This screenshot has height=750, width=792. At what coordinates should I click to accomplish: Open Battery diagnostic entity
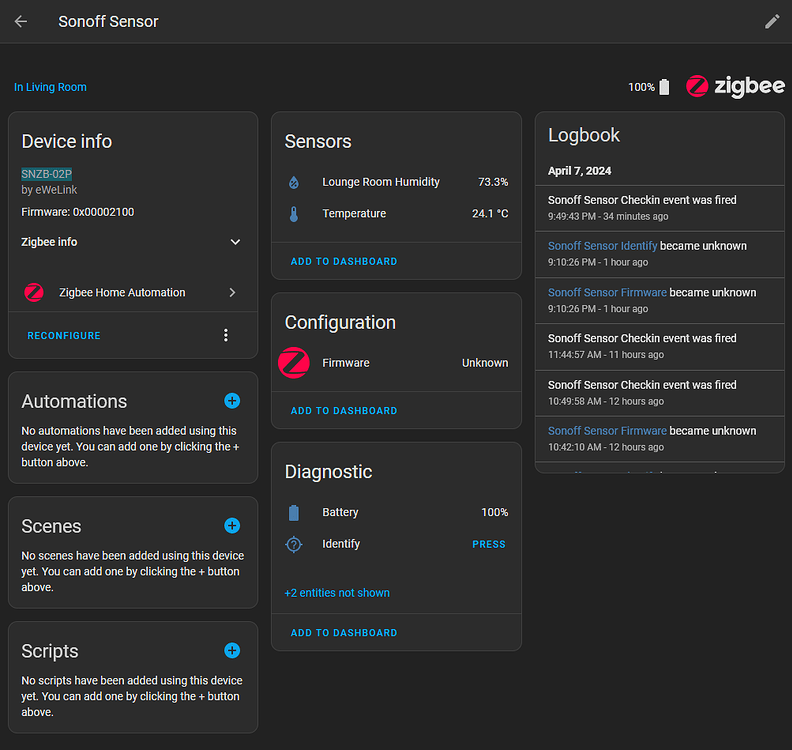tap(397, 512)
